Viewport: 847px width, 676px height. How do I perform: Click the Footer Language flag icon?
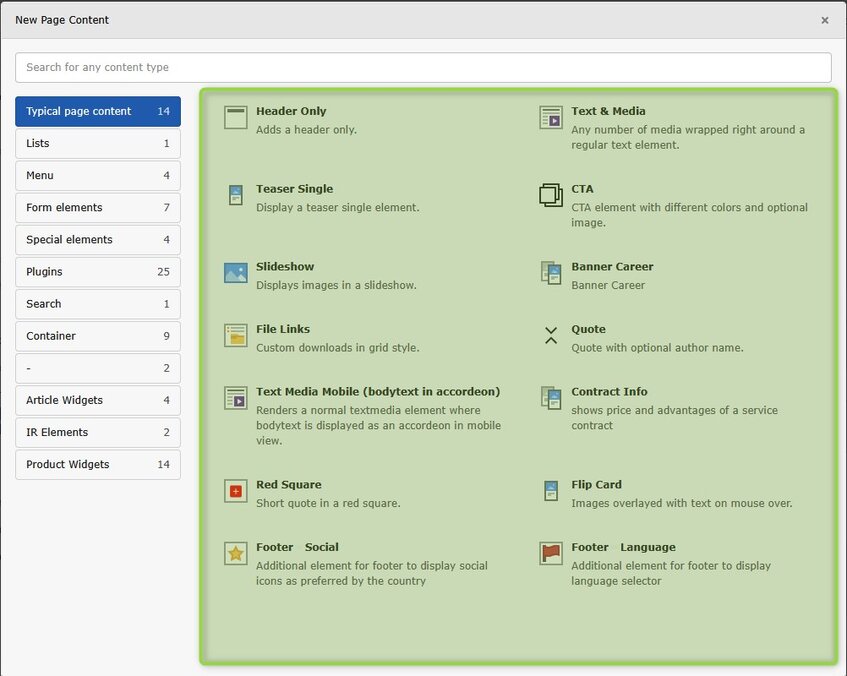pyautogui.click(x=551, y=553)
